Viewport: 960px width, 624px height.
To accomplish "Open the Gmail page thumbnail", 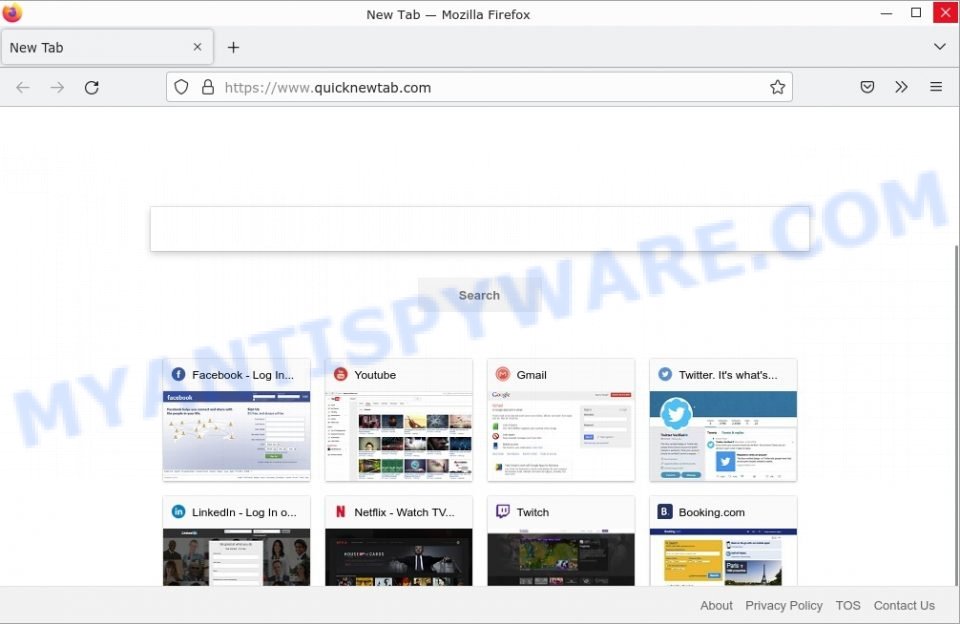I will pos(561,435).
